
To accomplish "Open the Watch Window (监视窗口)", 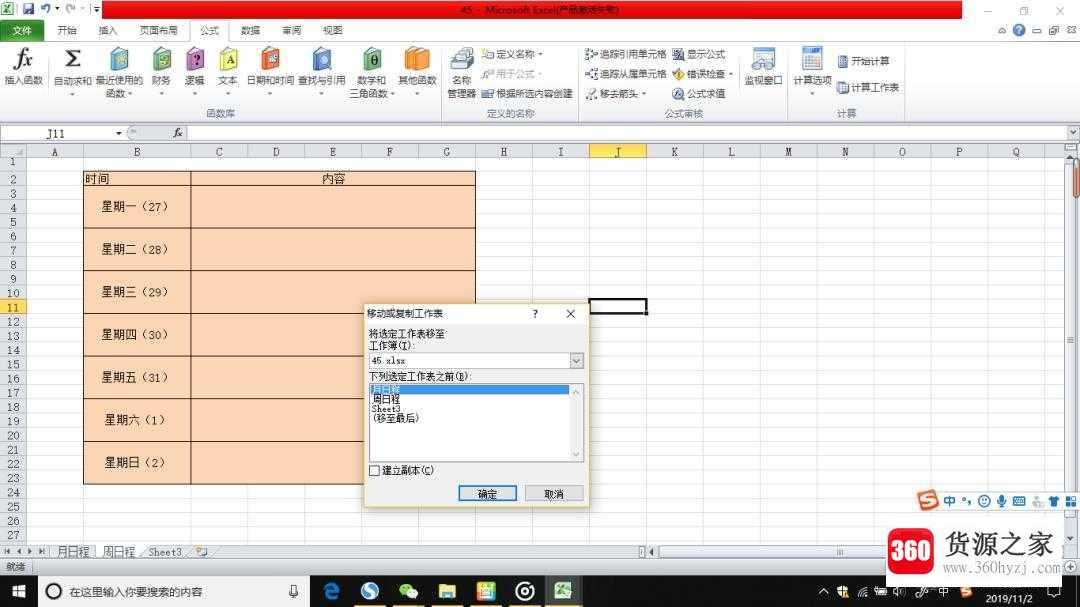I will coord(763,67).
